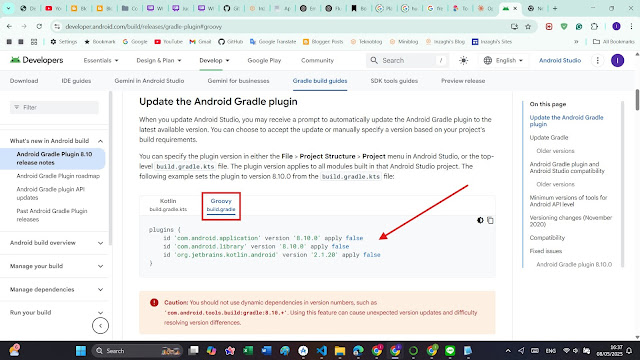Click the sidebar Filter field
640x360 pixels.
pyautogui.click(x=54, y=107)
